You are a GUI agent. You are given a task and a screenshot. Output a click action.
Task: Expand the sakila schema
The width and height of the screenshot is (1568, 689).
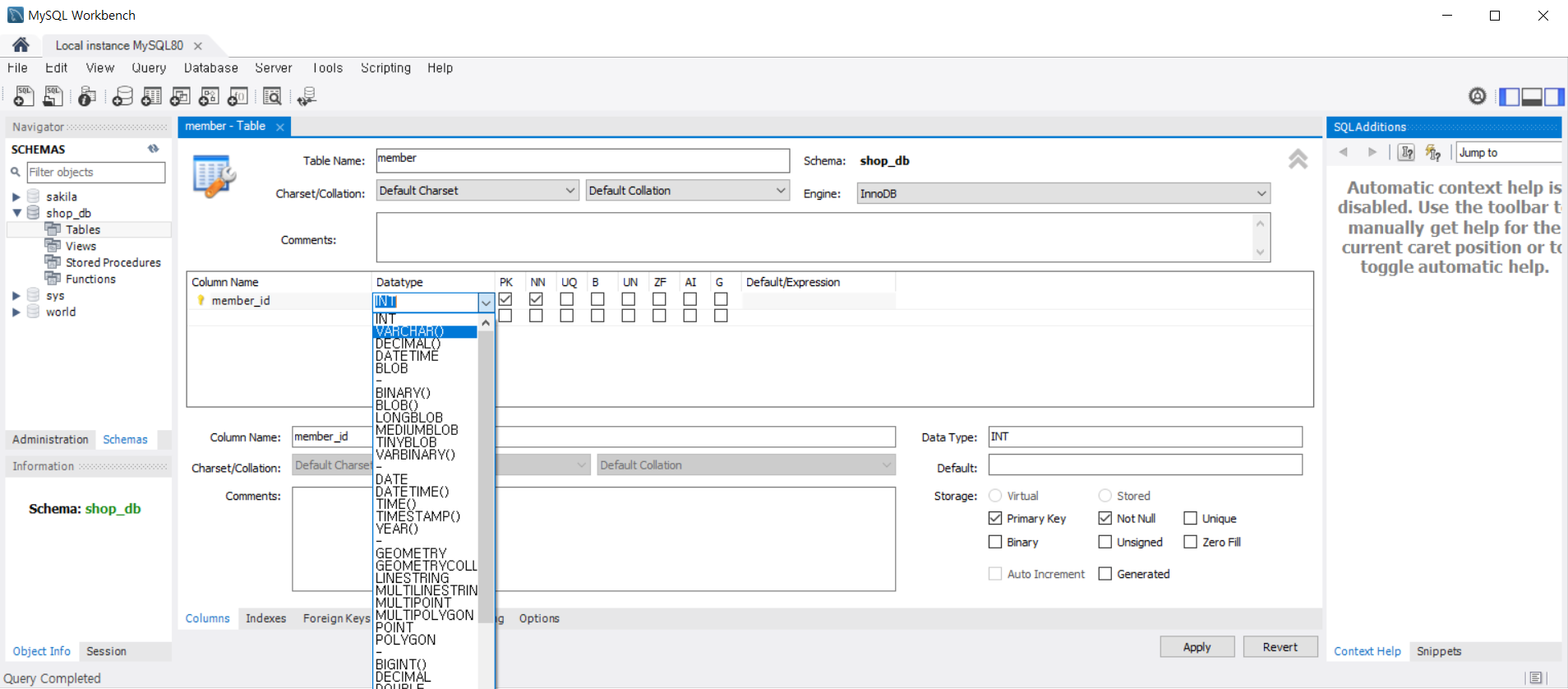[x=16, y=197]
